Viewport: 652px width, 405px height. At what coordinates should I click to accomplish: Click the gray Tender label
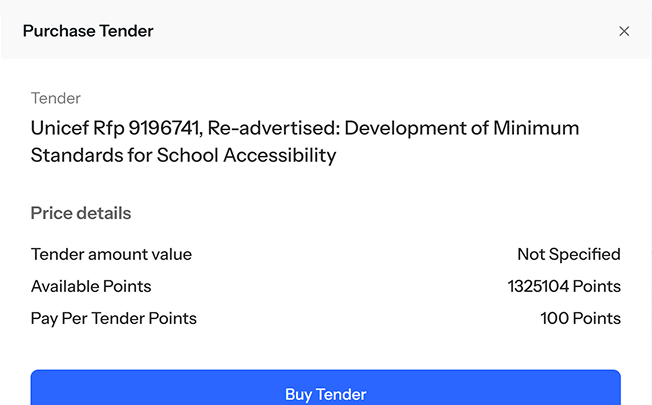pos(56,98)
